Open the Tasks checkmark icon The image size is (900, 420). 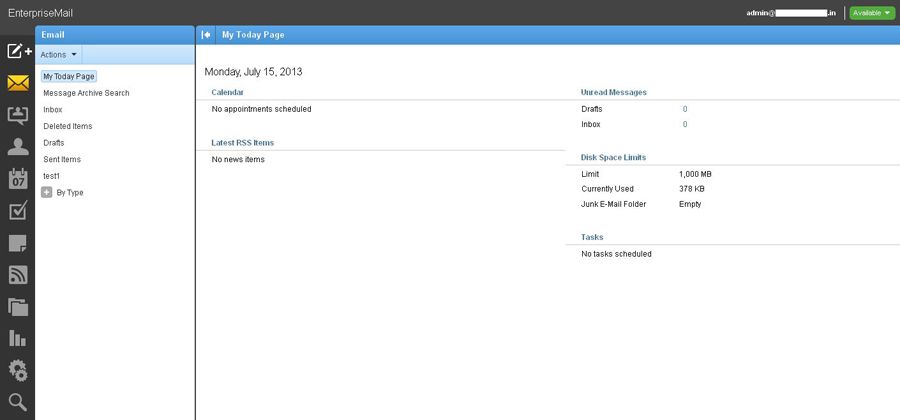click(18, 211)
